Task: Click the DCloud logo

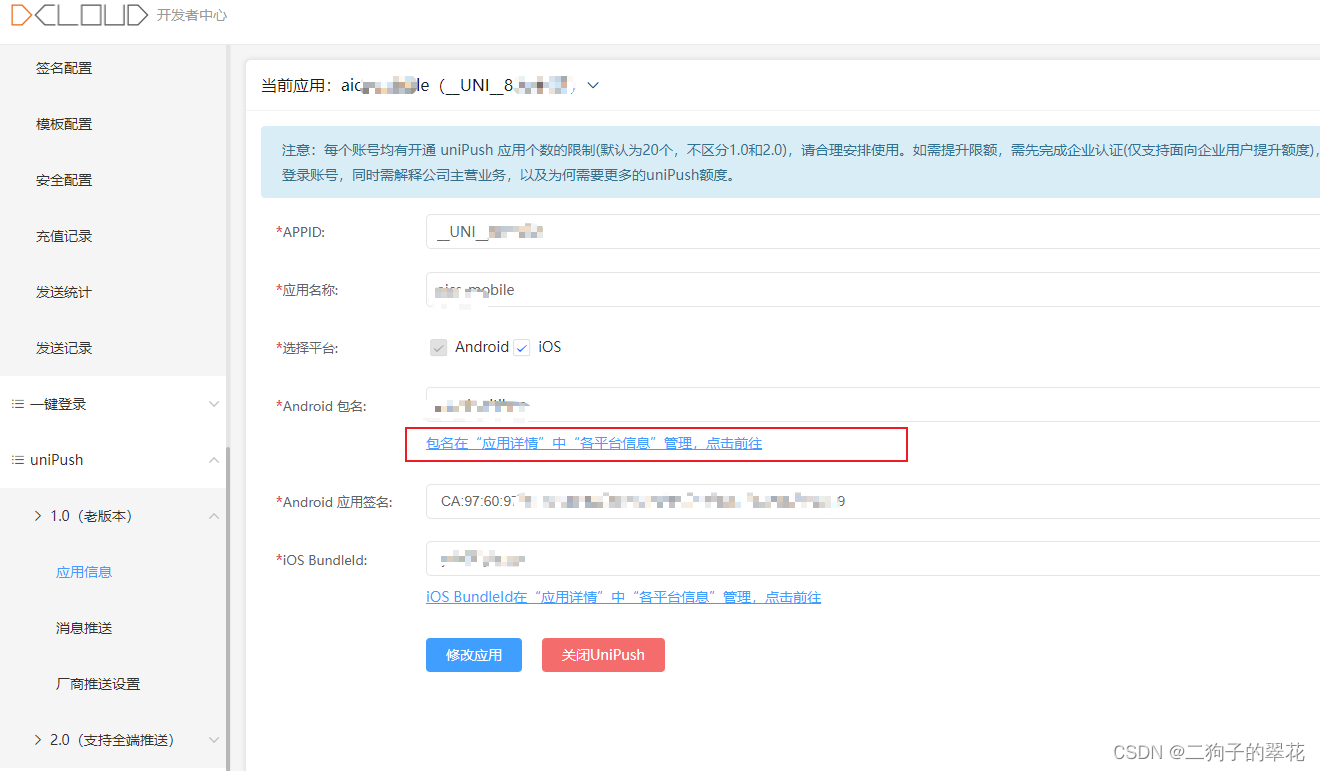Action: point(80,15)
